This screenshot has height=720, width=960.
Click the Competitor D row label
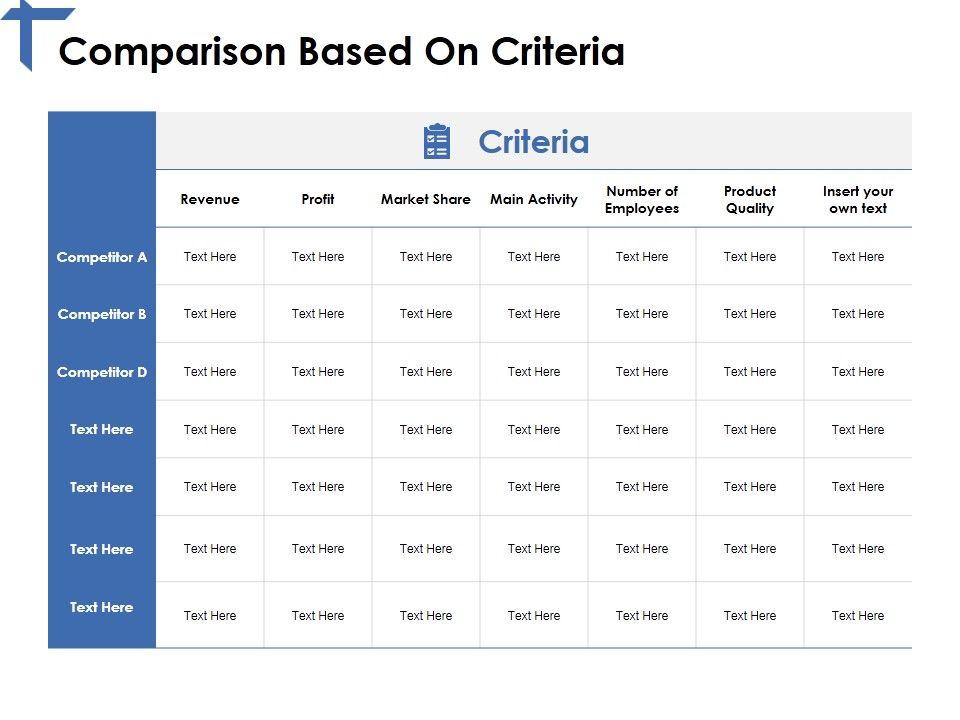pos(102,372)
